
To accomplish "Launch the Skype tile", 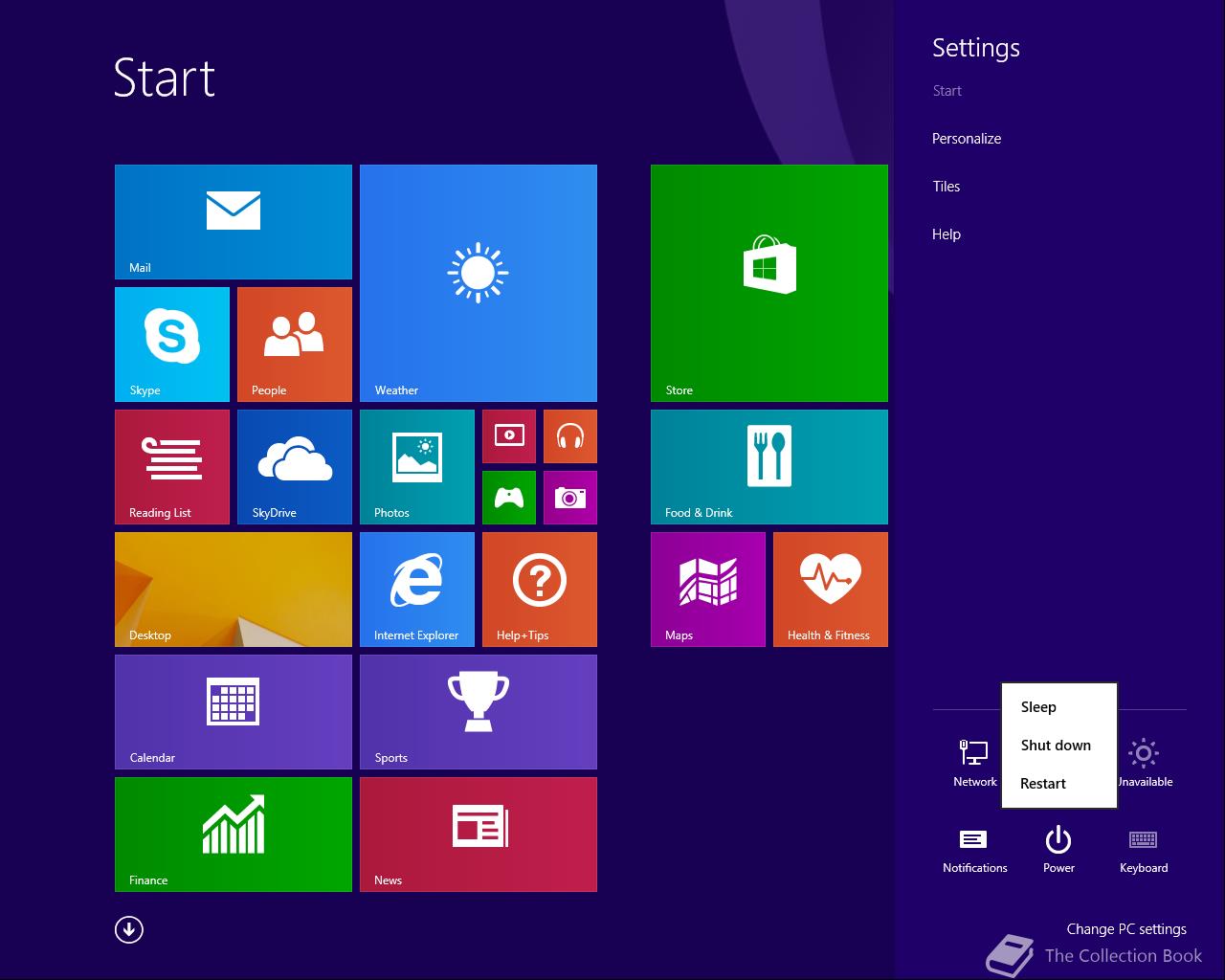I will (172, 345).
